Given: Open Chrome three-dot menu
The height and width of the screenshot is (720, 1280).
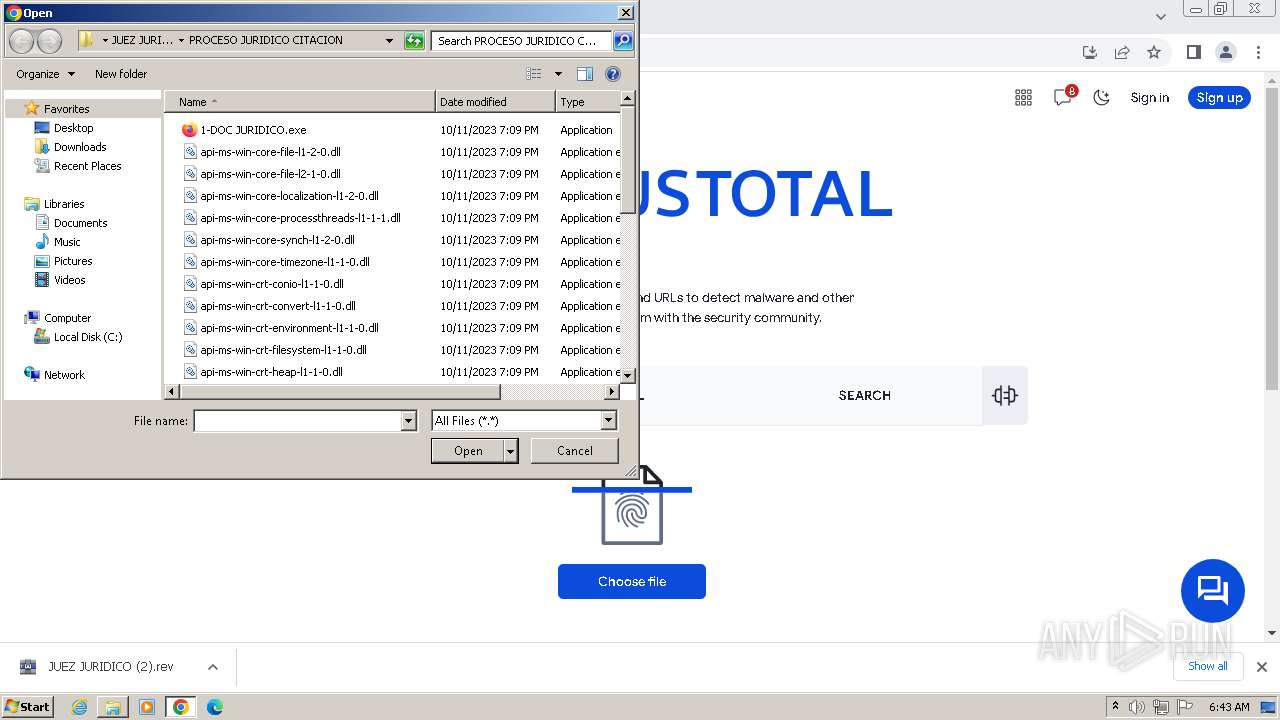Looking at the screenshot, I should (1260, 52).
